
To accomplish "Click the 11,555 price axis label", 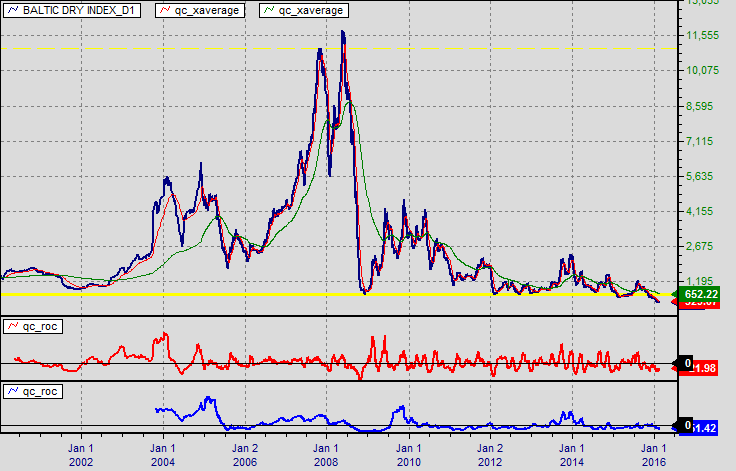I will pos(703,36).
